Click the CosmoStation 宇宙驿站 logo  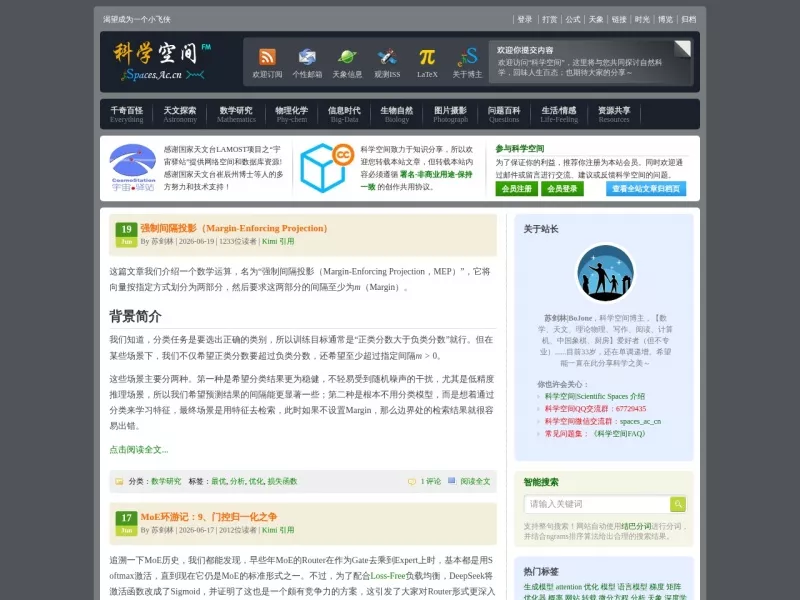coord(133,167)
